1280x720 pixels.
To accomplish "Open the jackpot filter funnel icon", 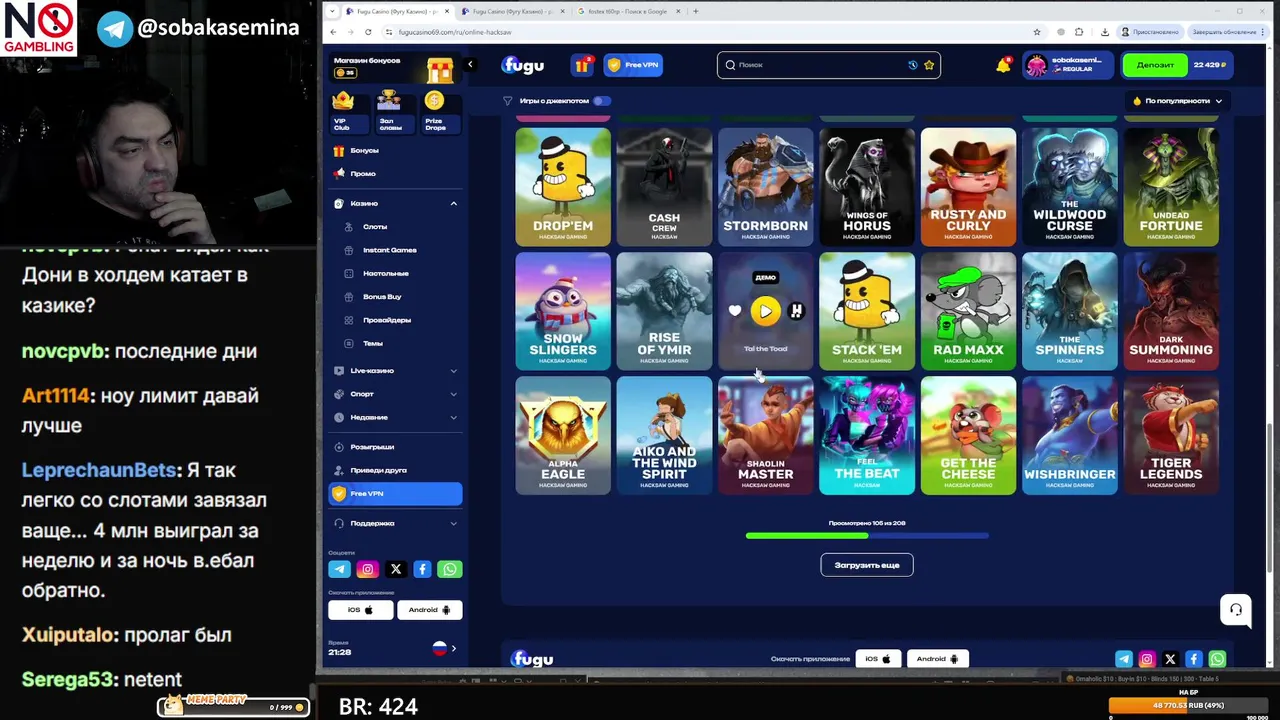I will (508, 101).
